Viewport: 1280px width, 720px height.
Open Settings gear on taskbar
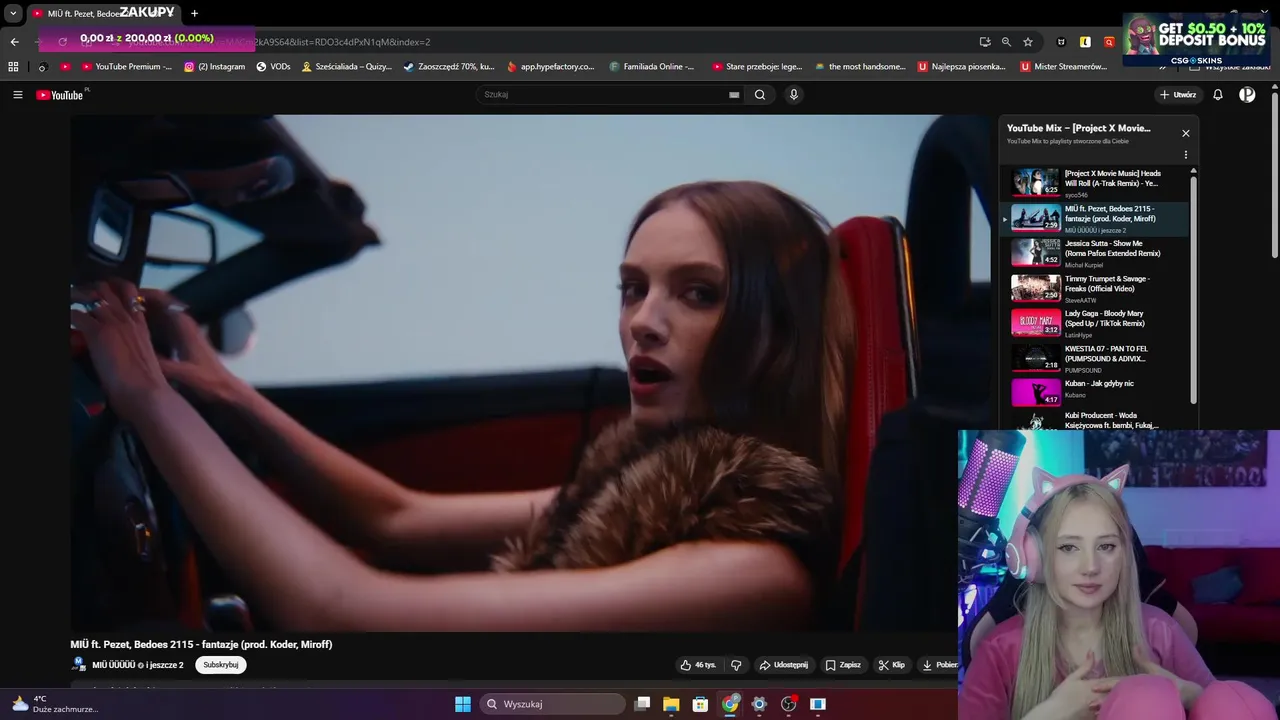[x=759, y=704]
